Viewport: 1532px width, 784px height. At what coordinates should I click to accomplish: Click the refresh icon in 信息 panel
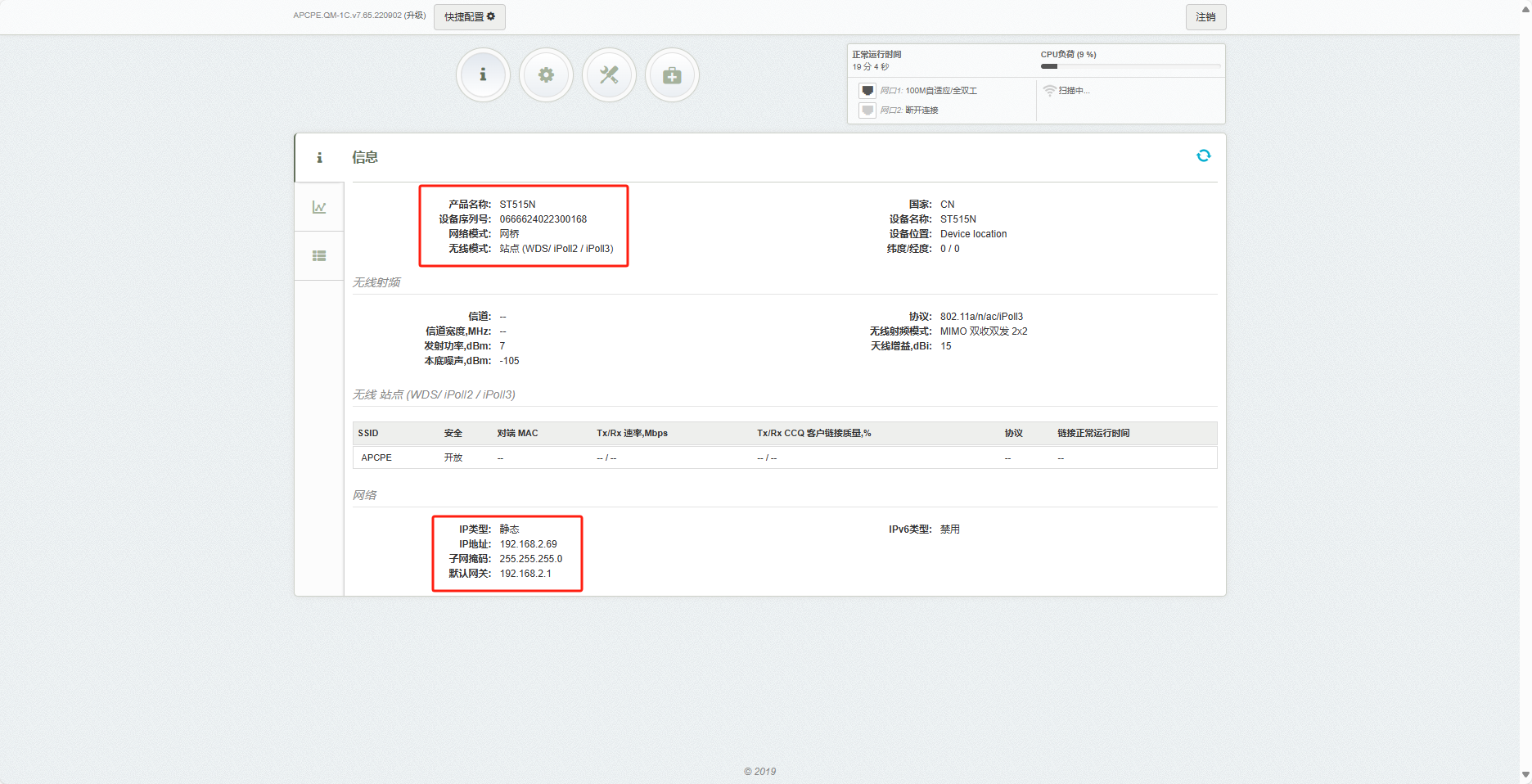point(1203,155)
